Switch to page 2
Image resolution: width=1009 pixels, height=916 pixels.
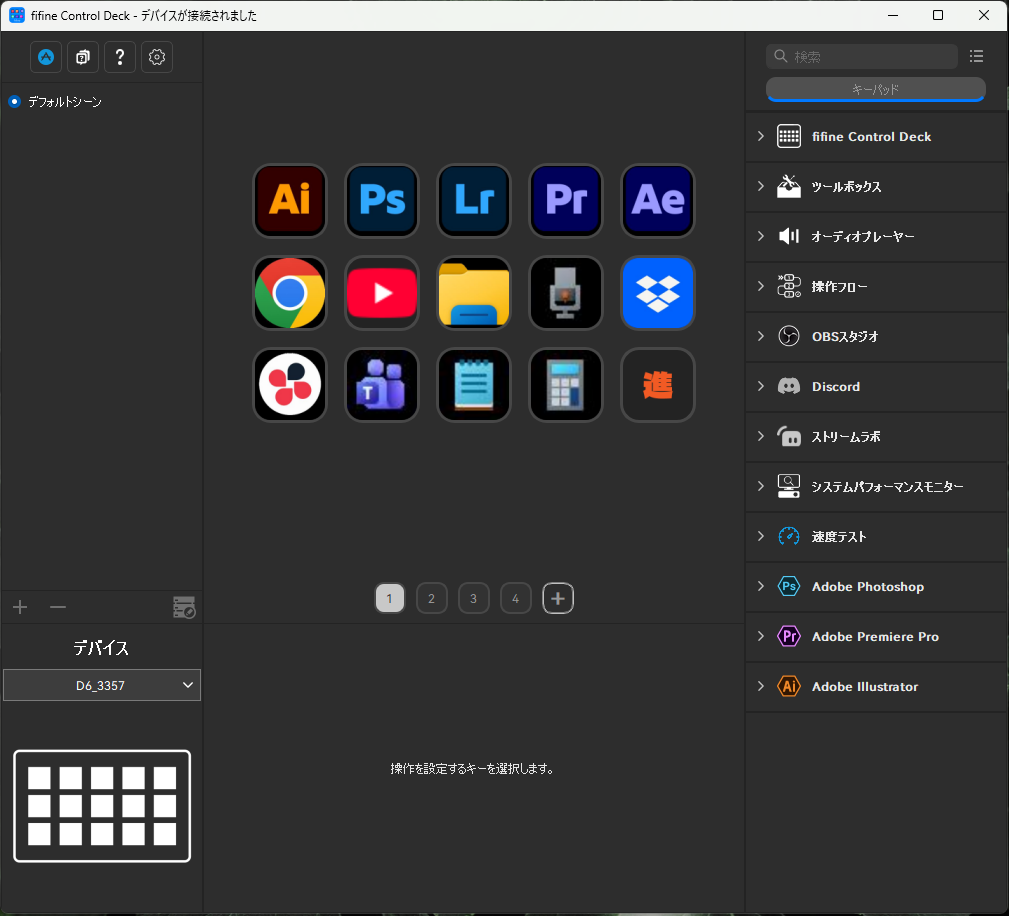pos(432,599)
